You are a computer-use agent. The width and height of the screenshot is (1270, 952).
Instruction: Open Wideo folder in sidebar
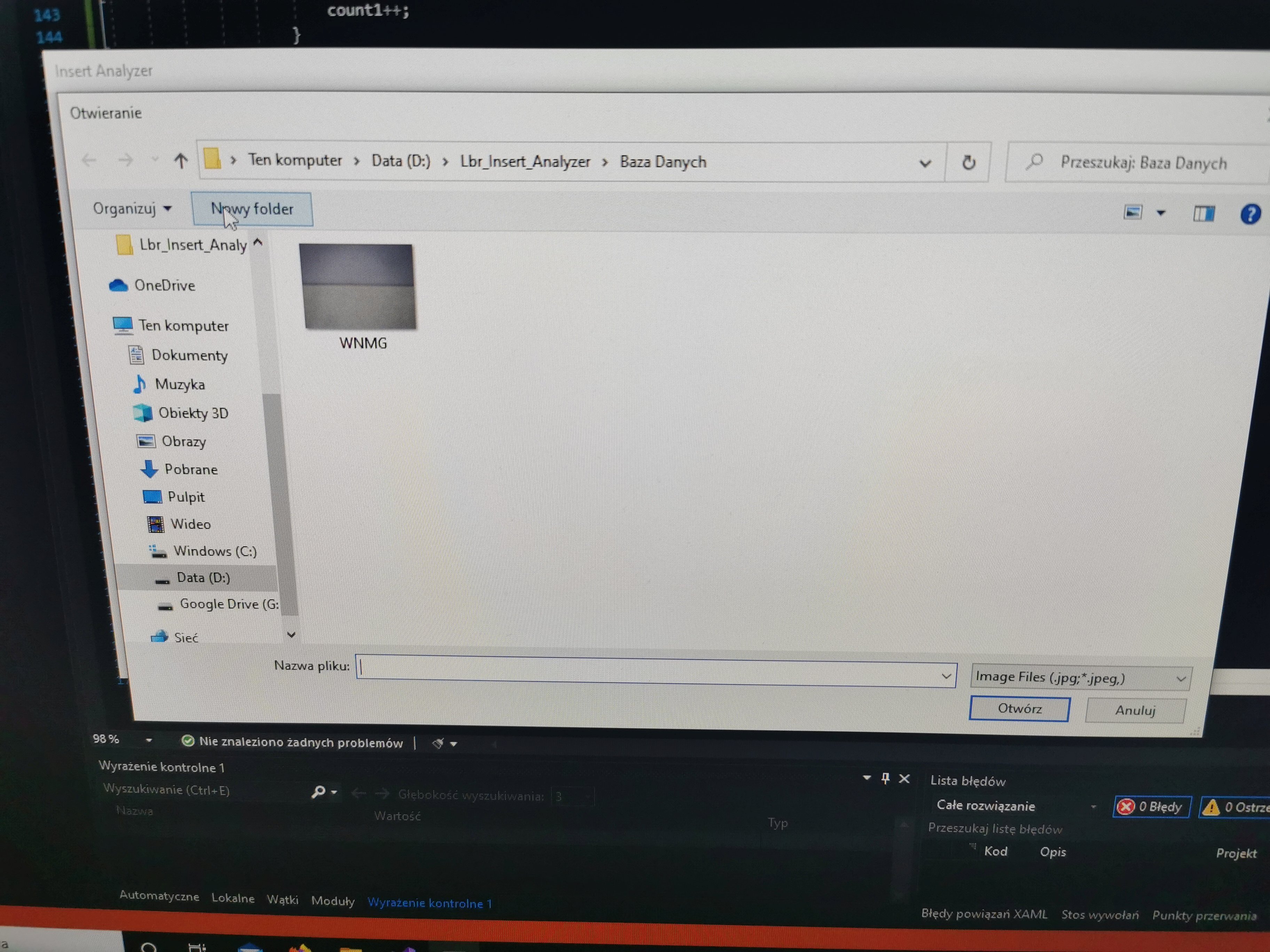(x=179, y=524)
